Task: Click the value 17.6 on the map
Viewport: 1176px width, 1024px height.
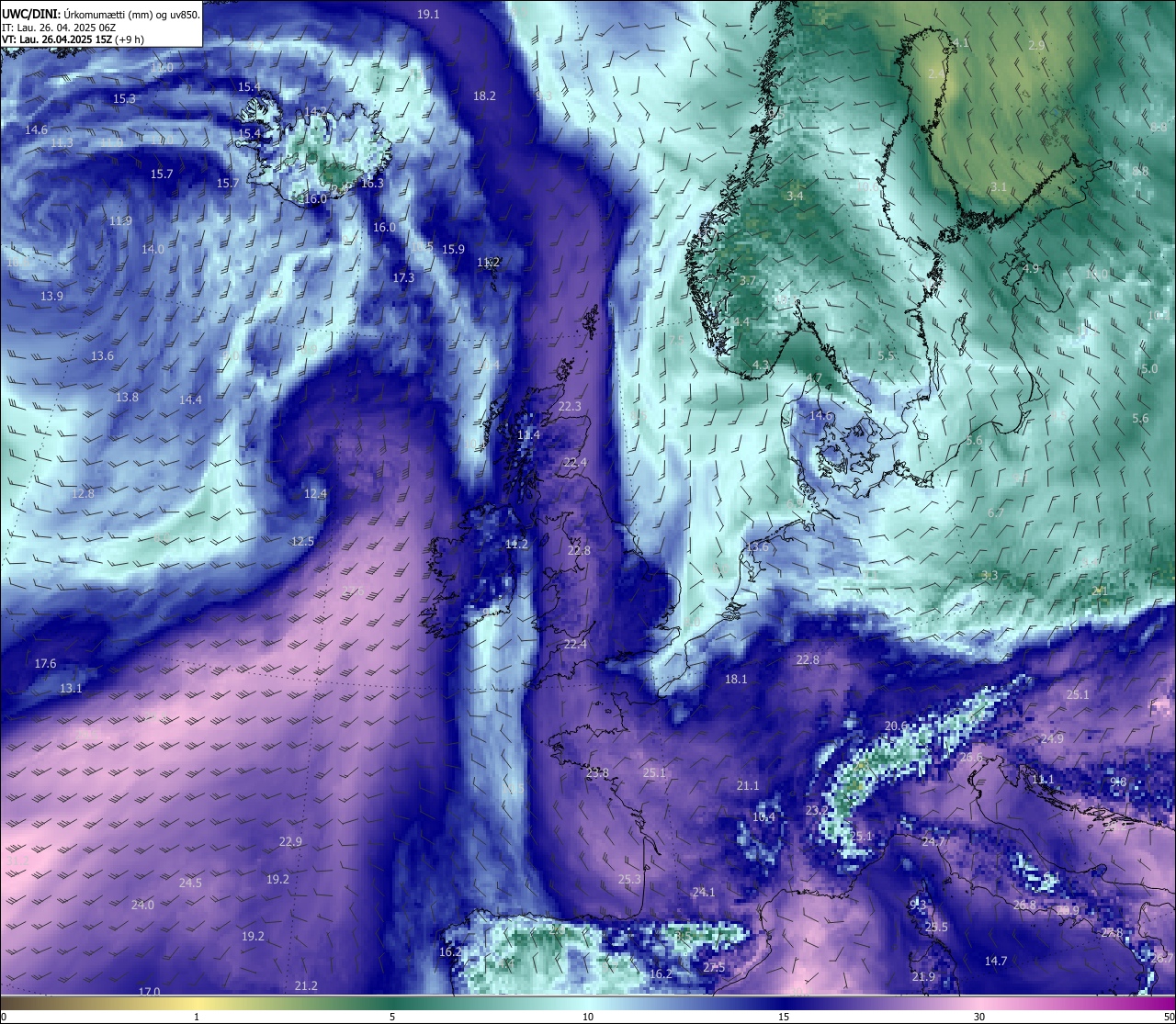Action: (45, 664)
